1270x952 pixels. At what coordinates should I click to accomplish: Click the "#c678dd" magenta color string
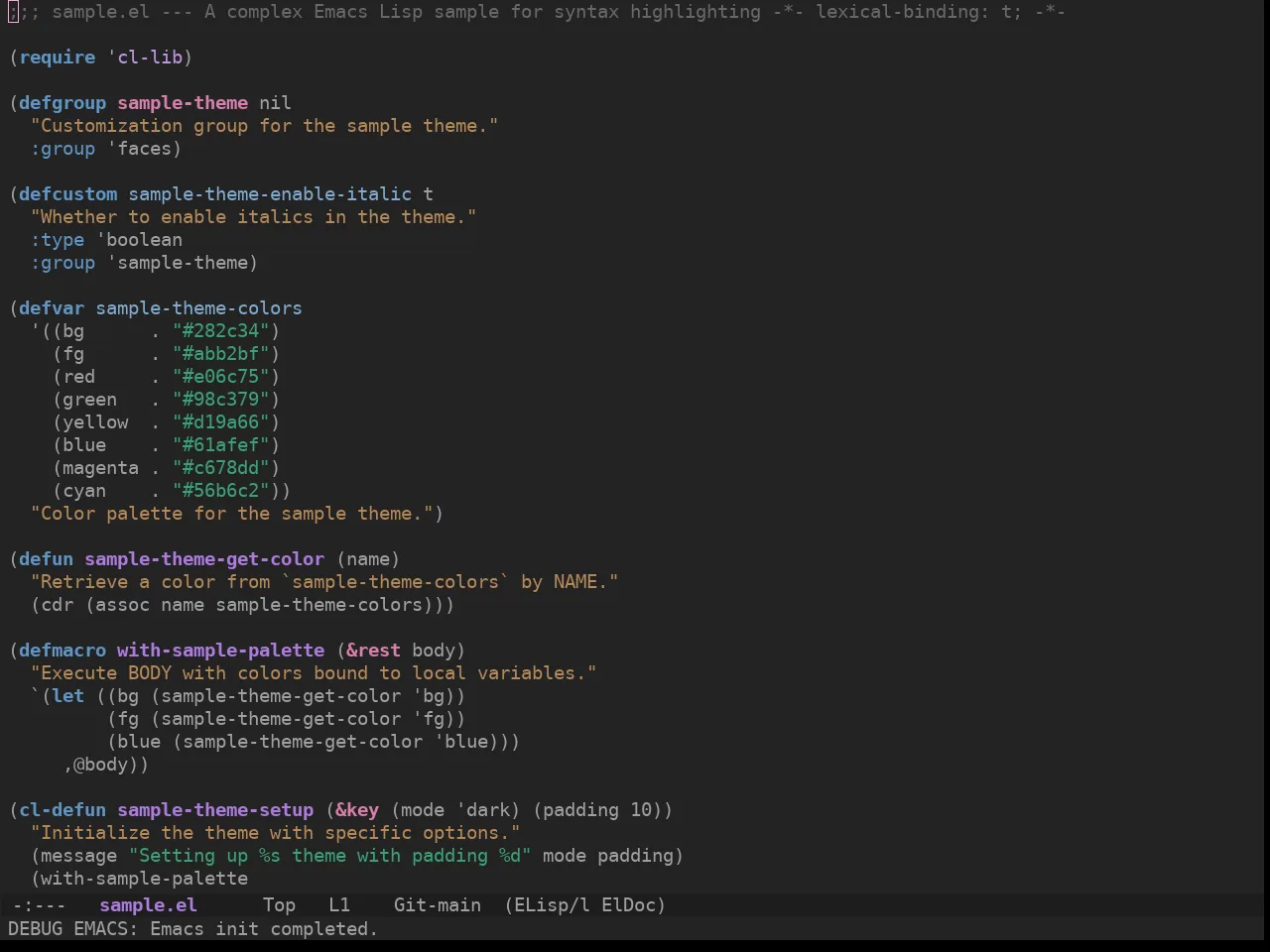221,468
